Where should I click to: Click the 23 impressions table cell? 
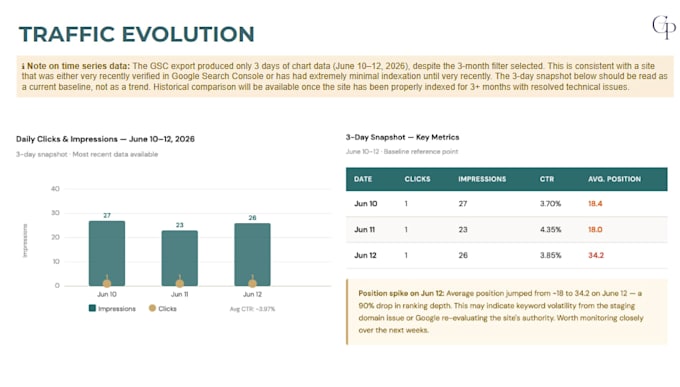[463, 230]
